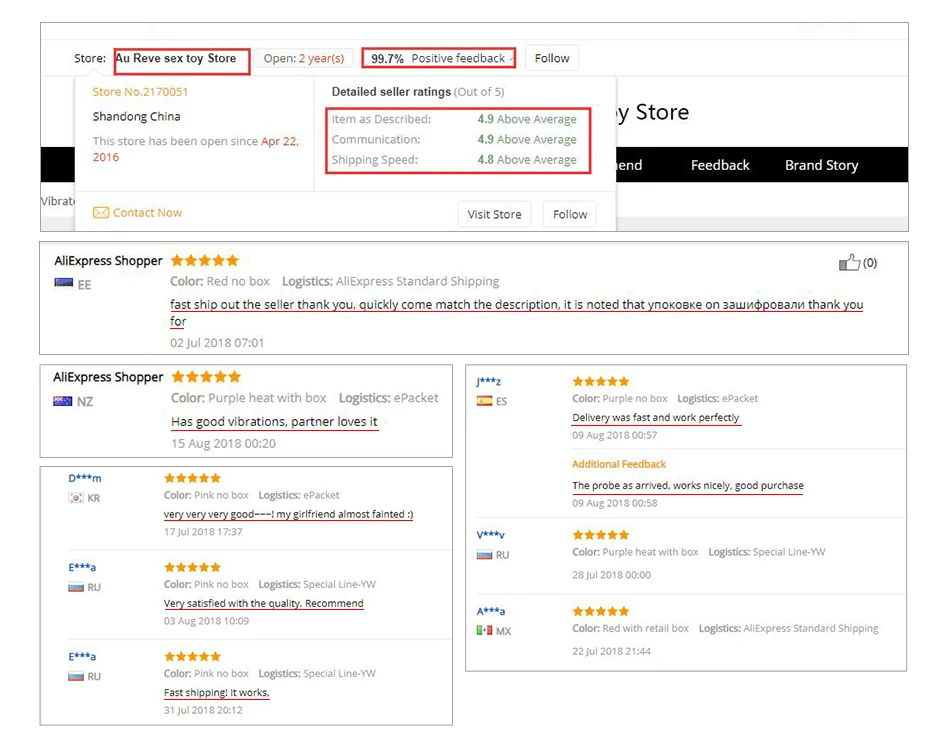This screenshot has width=950, height=741.
Task: Click the Open: 2 year(s) label
Action: click(x=304, y=58)
